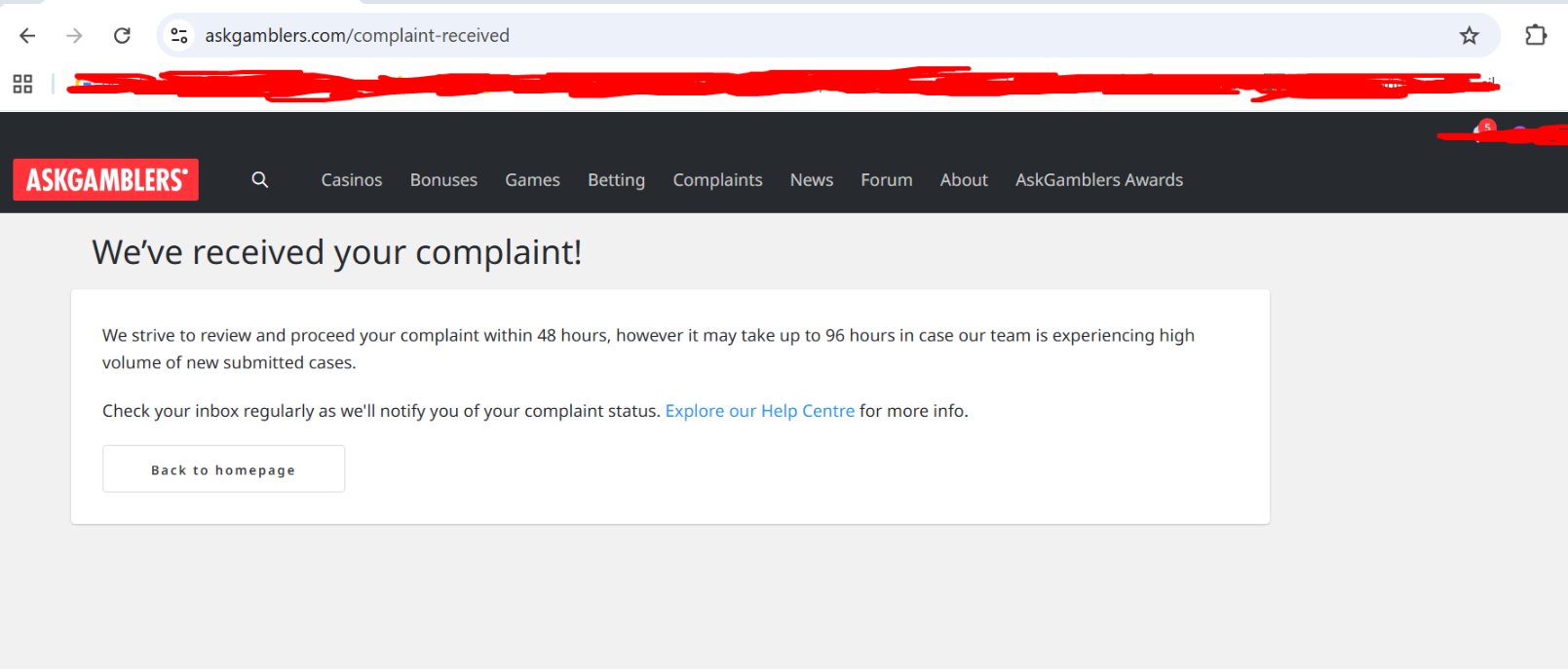Screen dimensions: 1568x669
Task: Reload the page with refresh icon
Action: pyautogui.click(x=122, y=36)
